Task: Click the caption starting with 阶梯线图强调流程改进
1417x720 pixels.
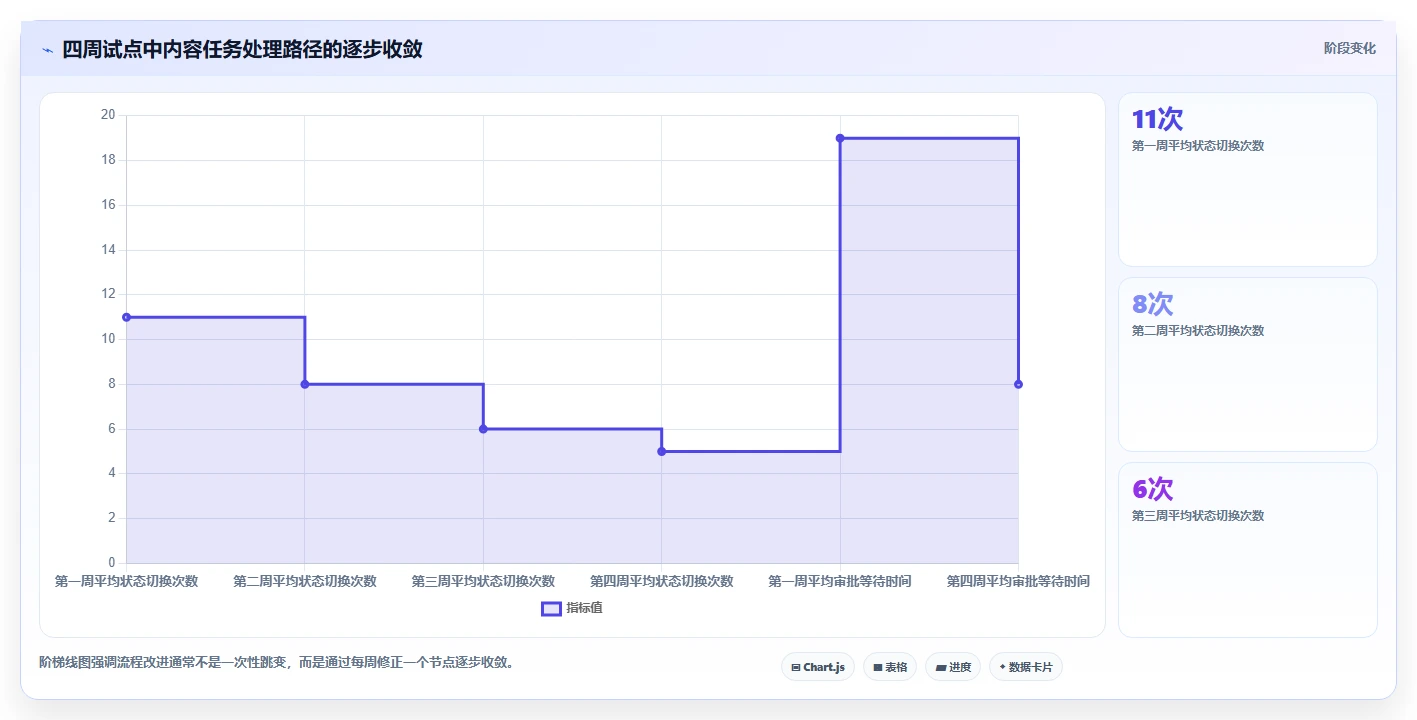Action: pos(277,662)
